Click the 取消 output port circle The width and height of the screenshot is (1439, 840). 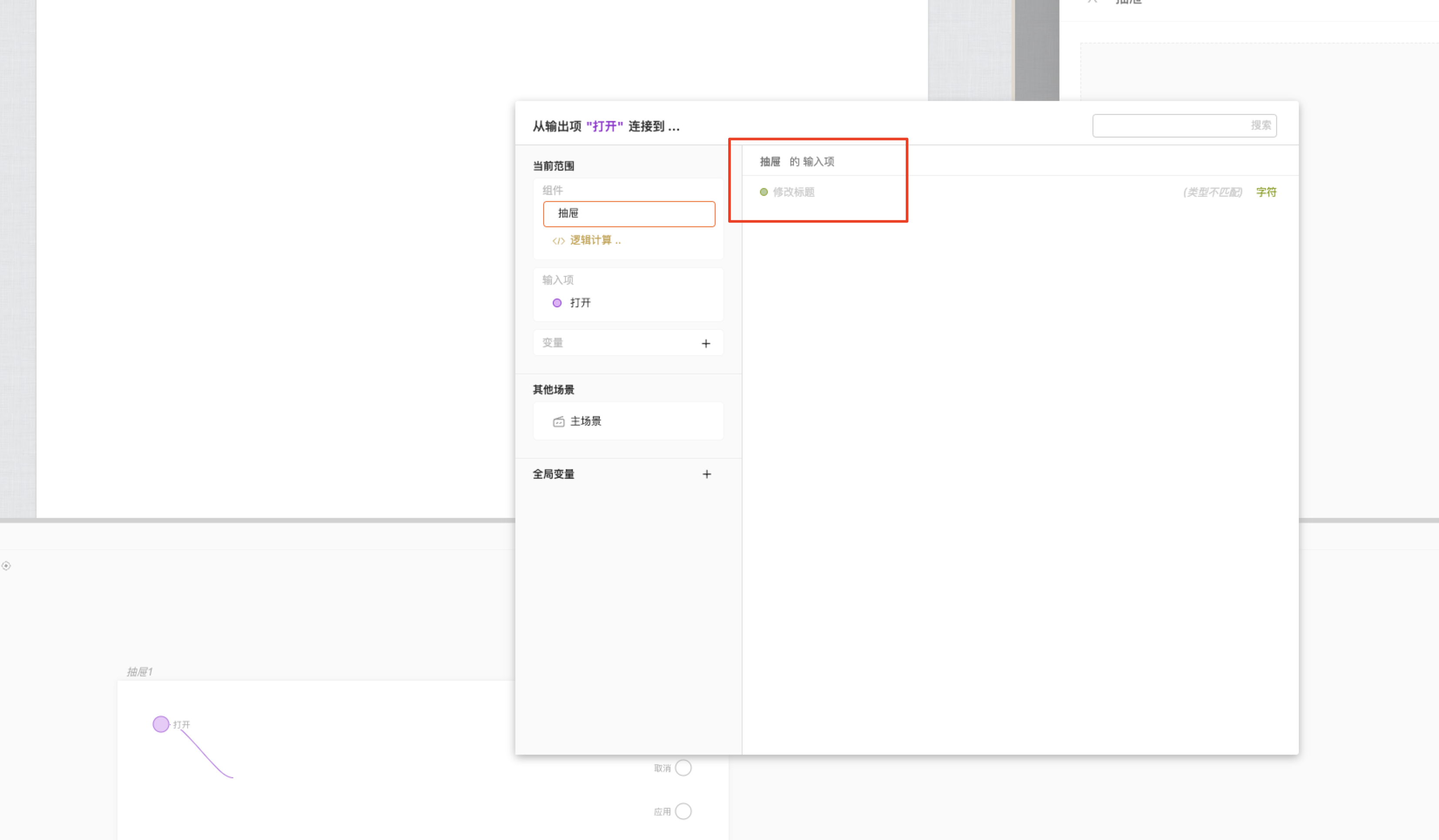pyautogui.click(x=683, y=768)
